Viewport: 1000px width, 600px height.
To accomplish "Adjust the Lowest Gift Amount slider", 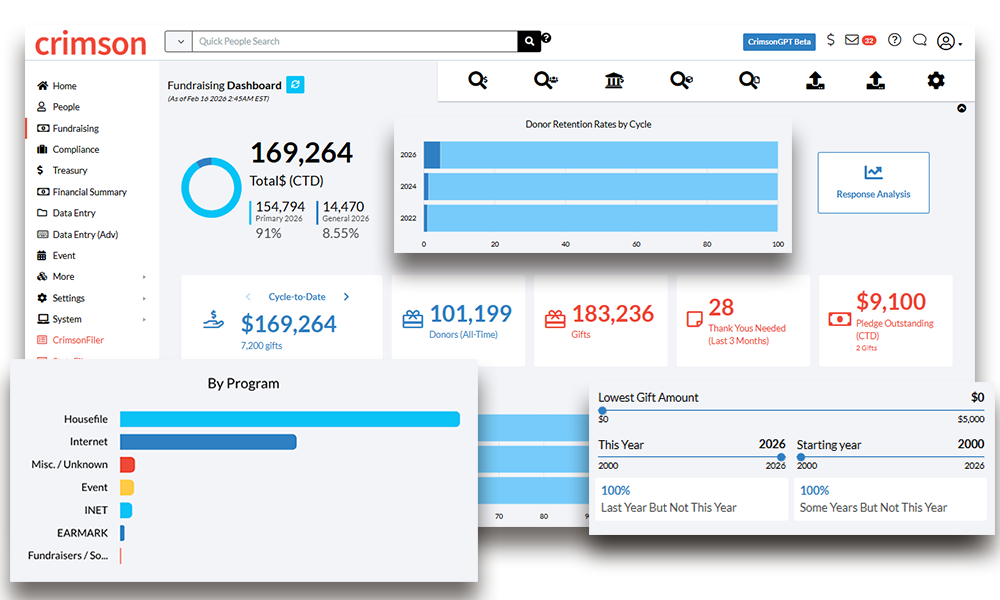I will [602, 410].
